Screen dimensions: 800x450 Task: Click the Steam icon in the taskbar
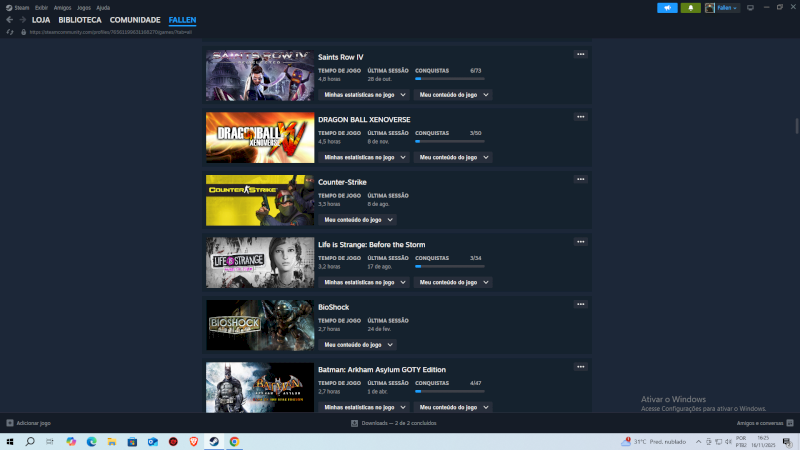tap(214, 442)
